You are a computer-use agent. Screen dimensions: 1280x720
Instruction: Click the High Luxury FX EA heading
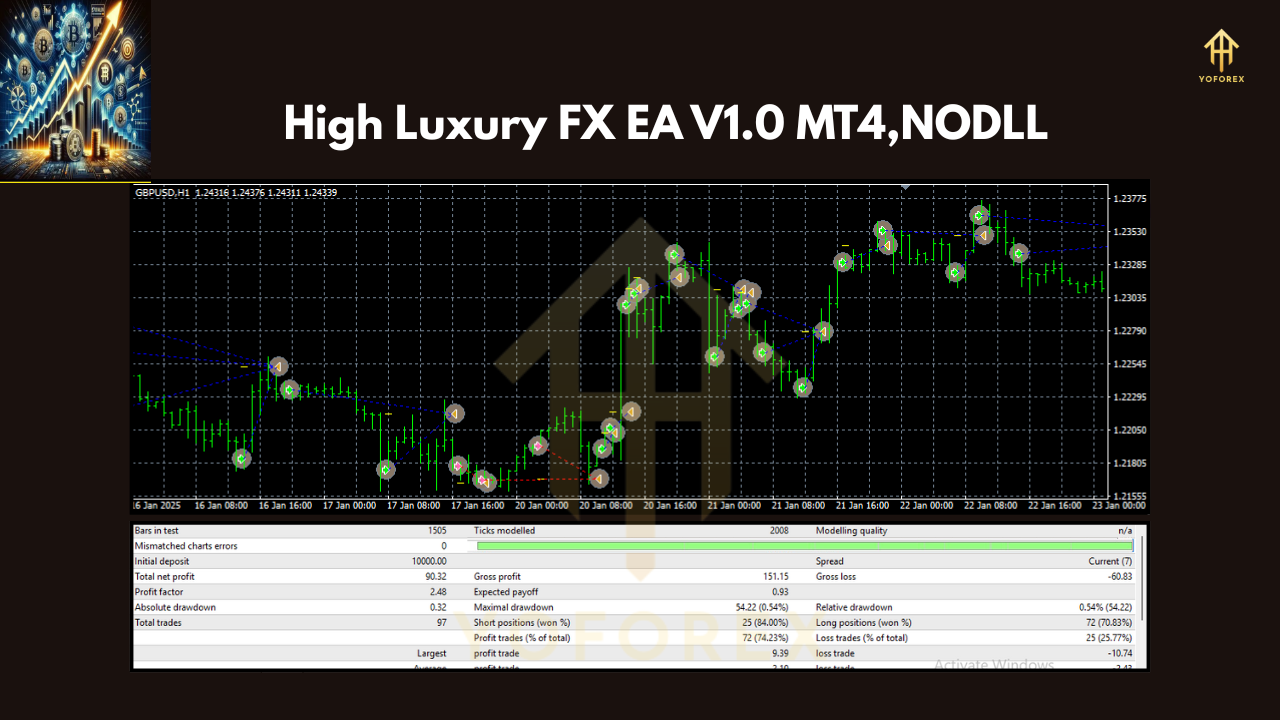(x=665, y=123)
